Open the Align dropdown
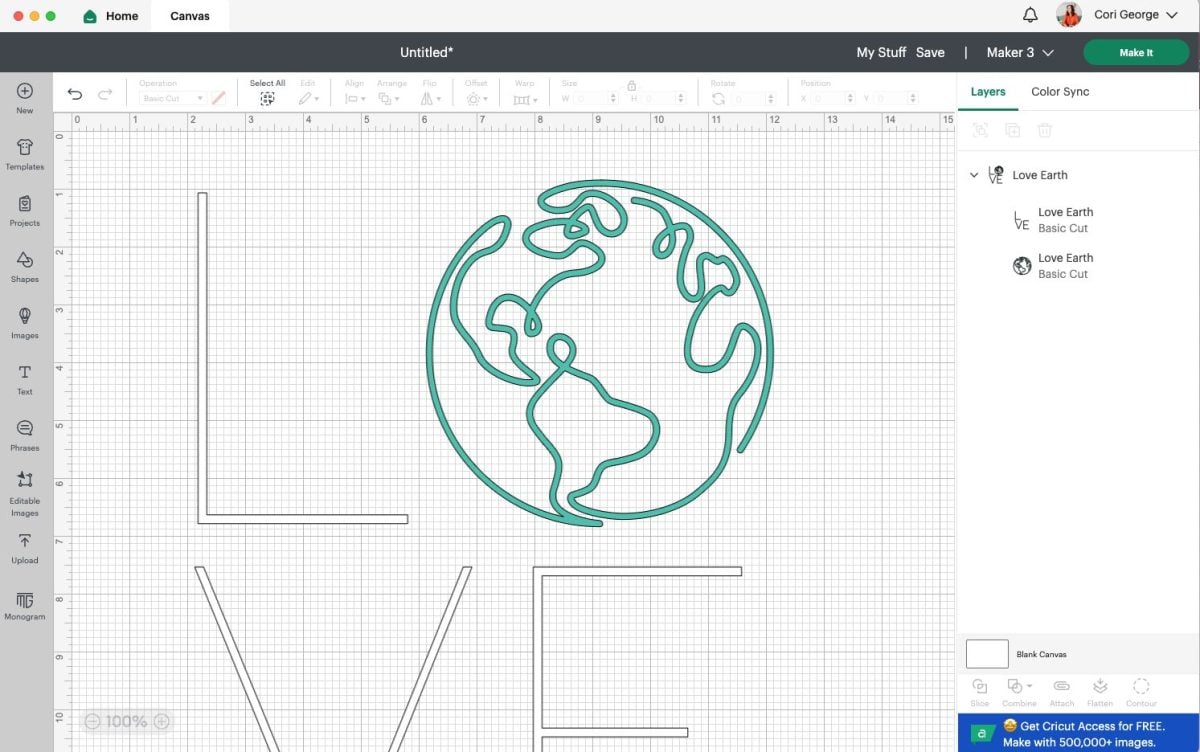The width and height of the screenshot is (1200, 752). pos(355,99)
